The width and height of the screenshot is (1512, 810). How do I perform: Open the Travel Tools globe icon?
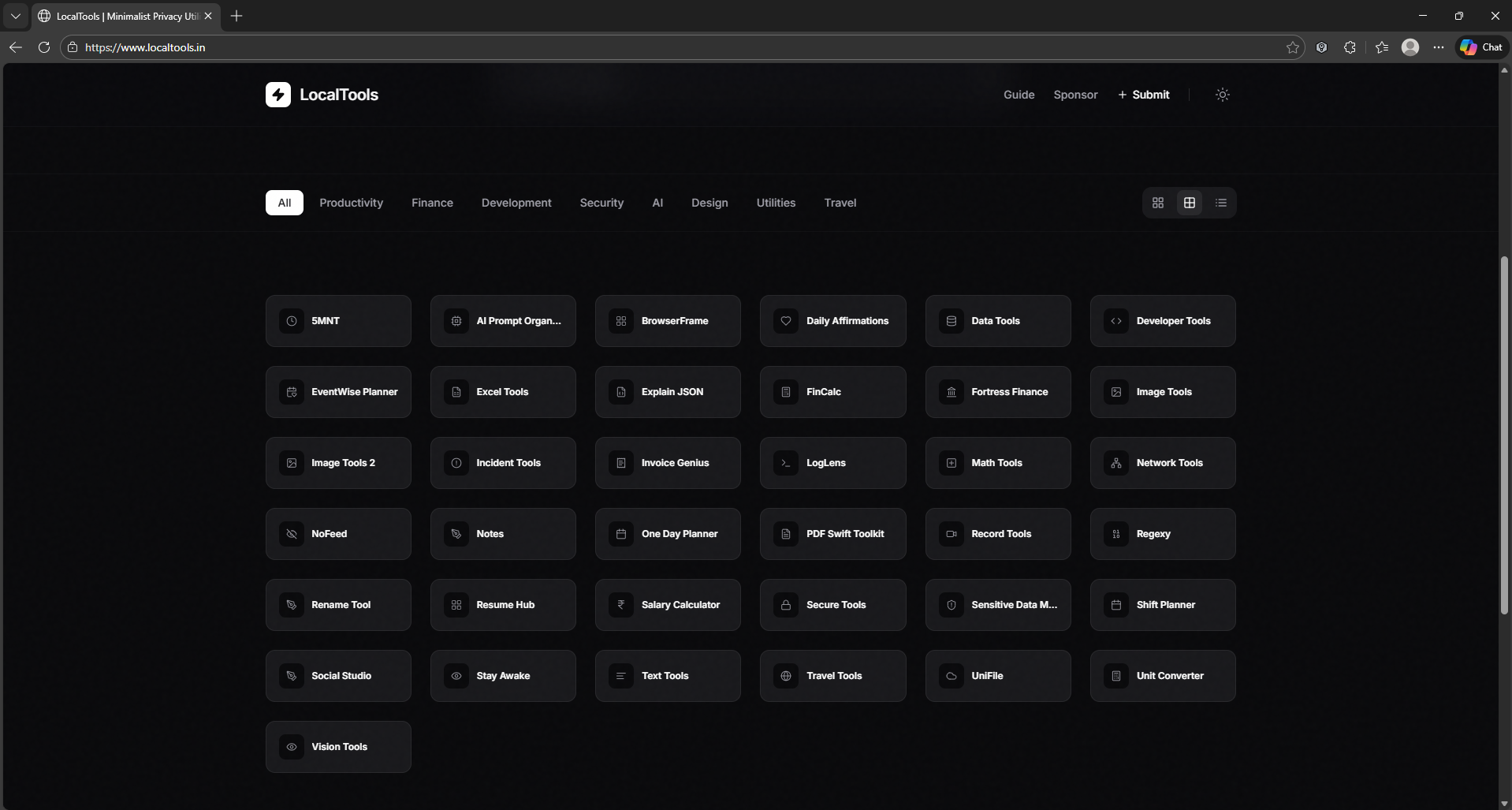coord(786,675)
